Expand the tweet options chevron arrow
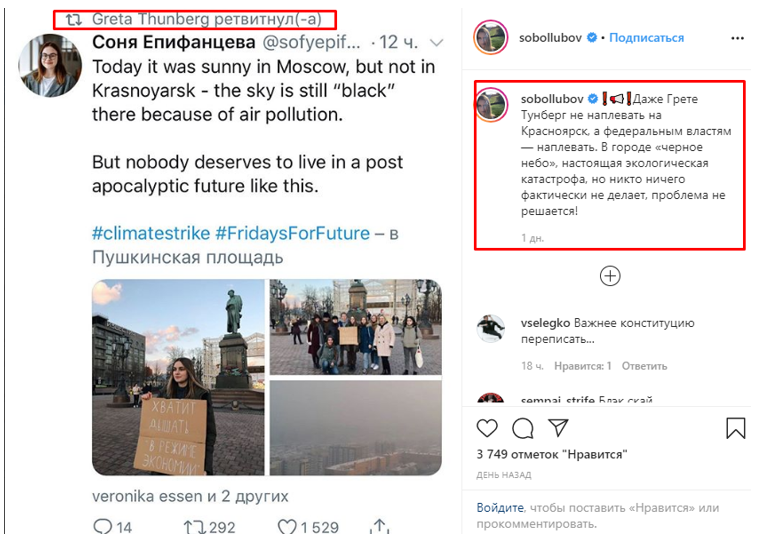The image size is (761, 552). (436, 44)
